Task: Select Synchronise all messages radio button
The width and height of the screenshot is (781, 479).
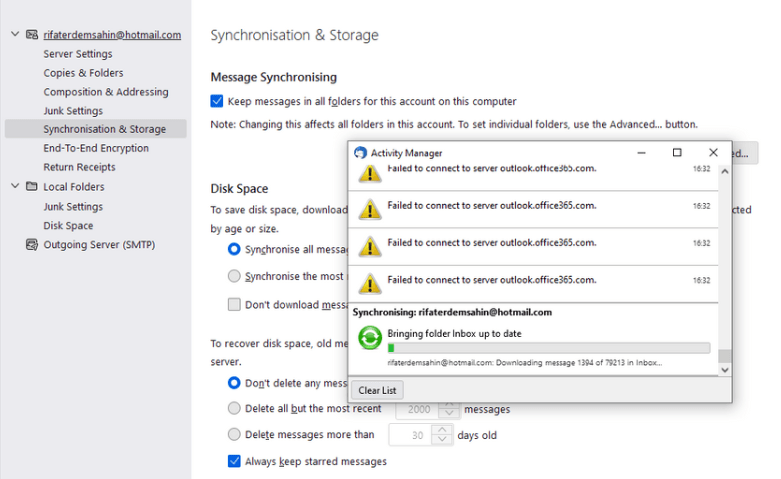Action: tap(234, 249)
